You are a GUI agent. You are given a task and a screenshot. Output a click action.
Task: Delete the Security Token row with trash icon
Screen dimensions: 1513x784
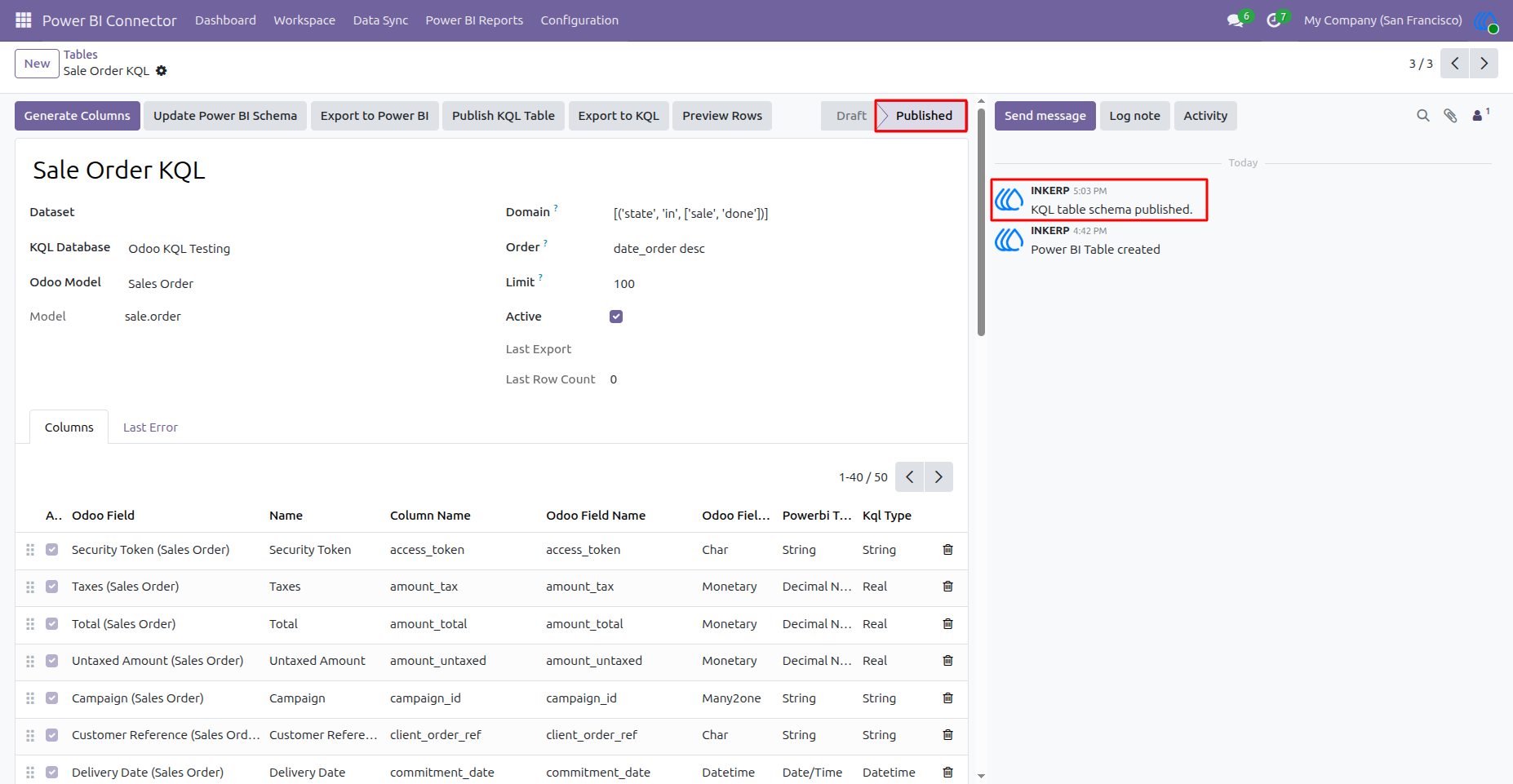tap(947, 550)
